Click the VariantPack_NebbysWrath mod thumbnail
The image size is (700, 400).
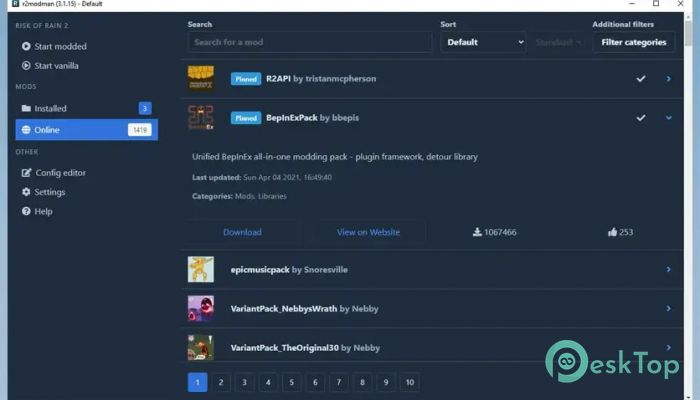200,308
